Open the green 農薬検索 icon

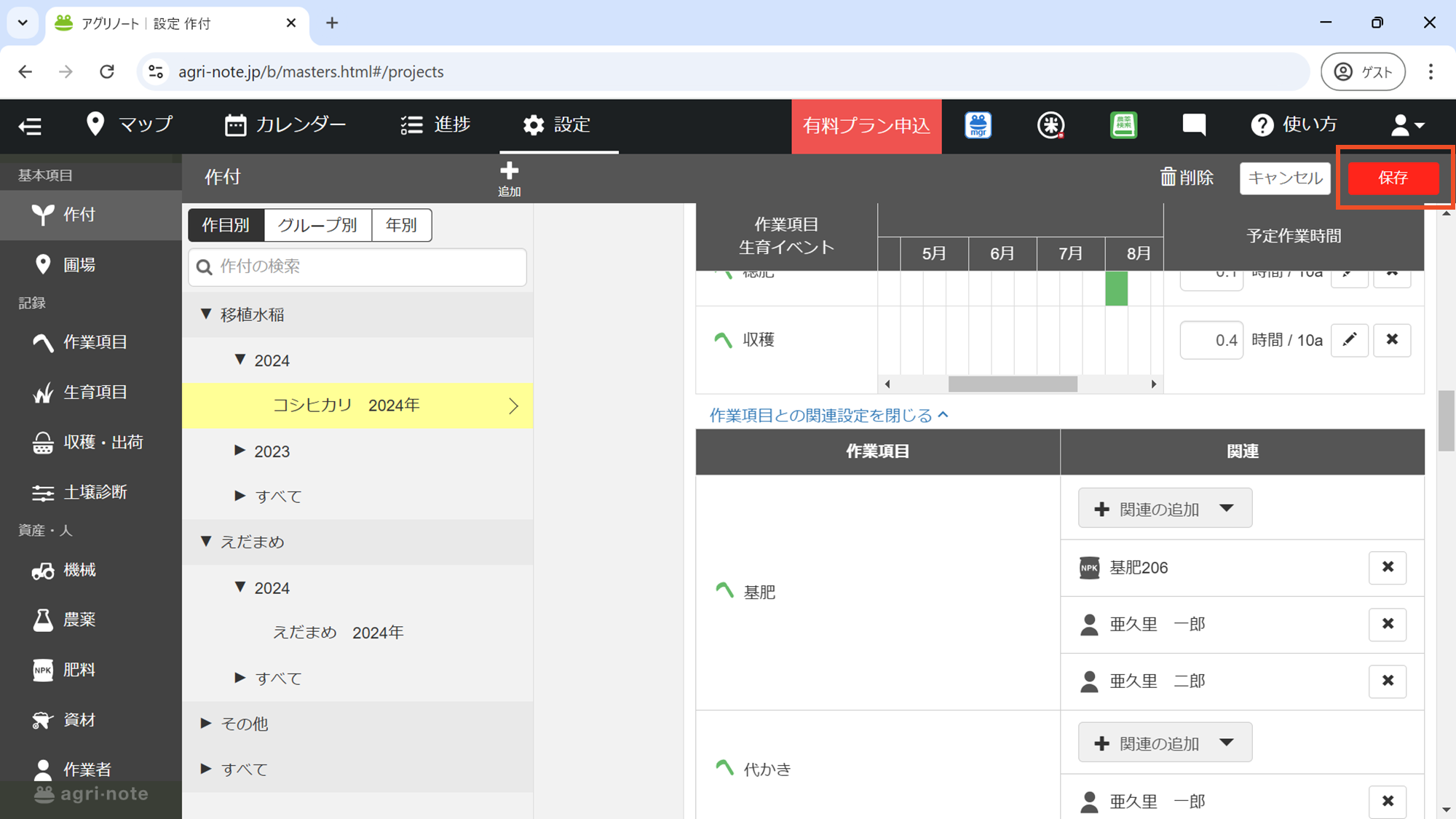point(1123,125)
